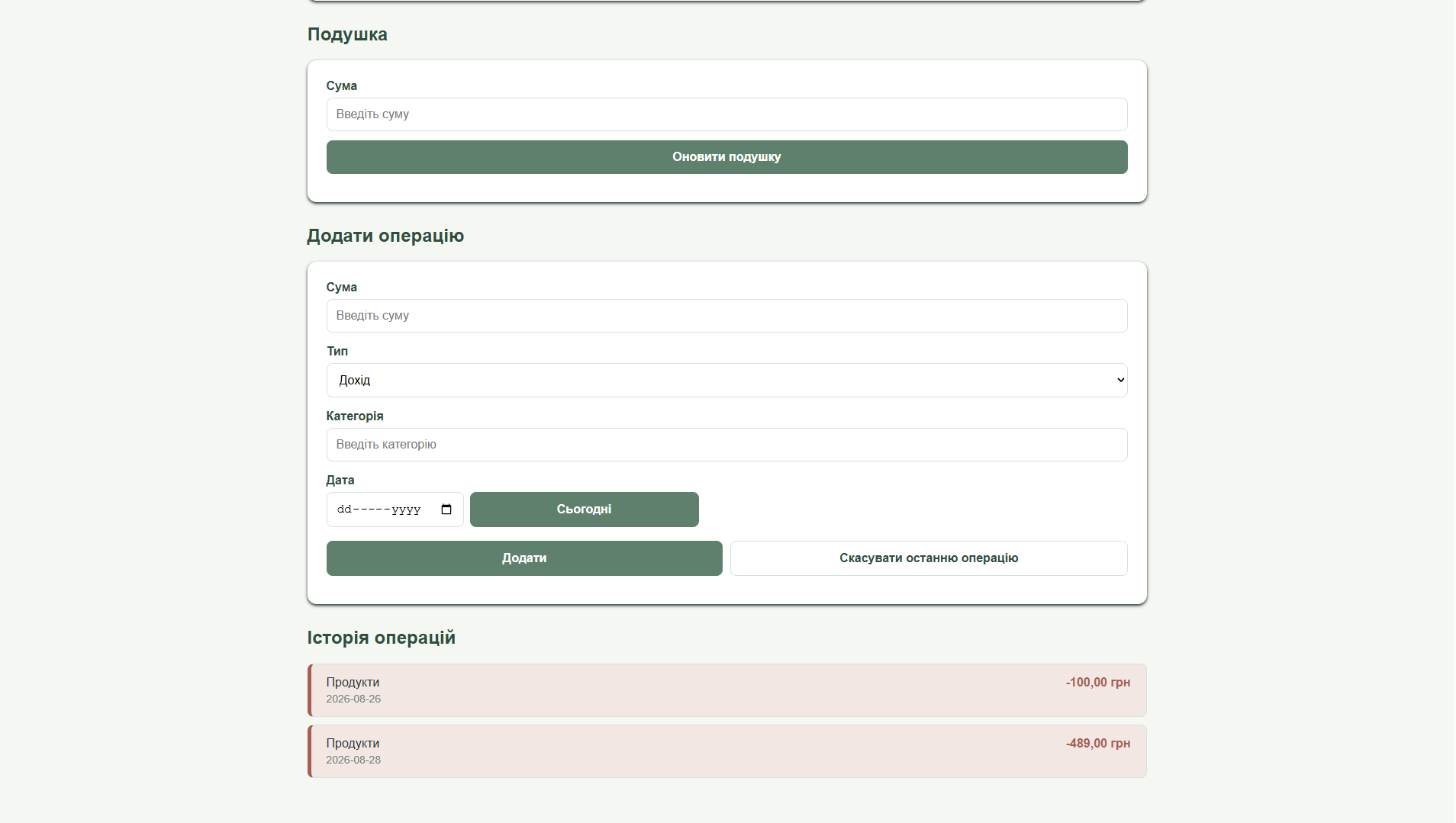Click the Подушка heading
The height and width of the screenshot is (823, 1456).
347,35
